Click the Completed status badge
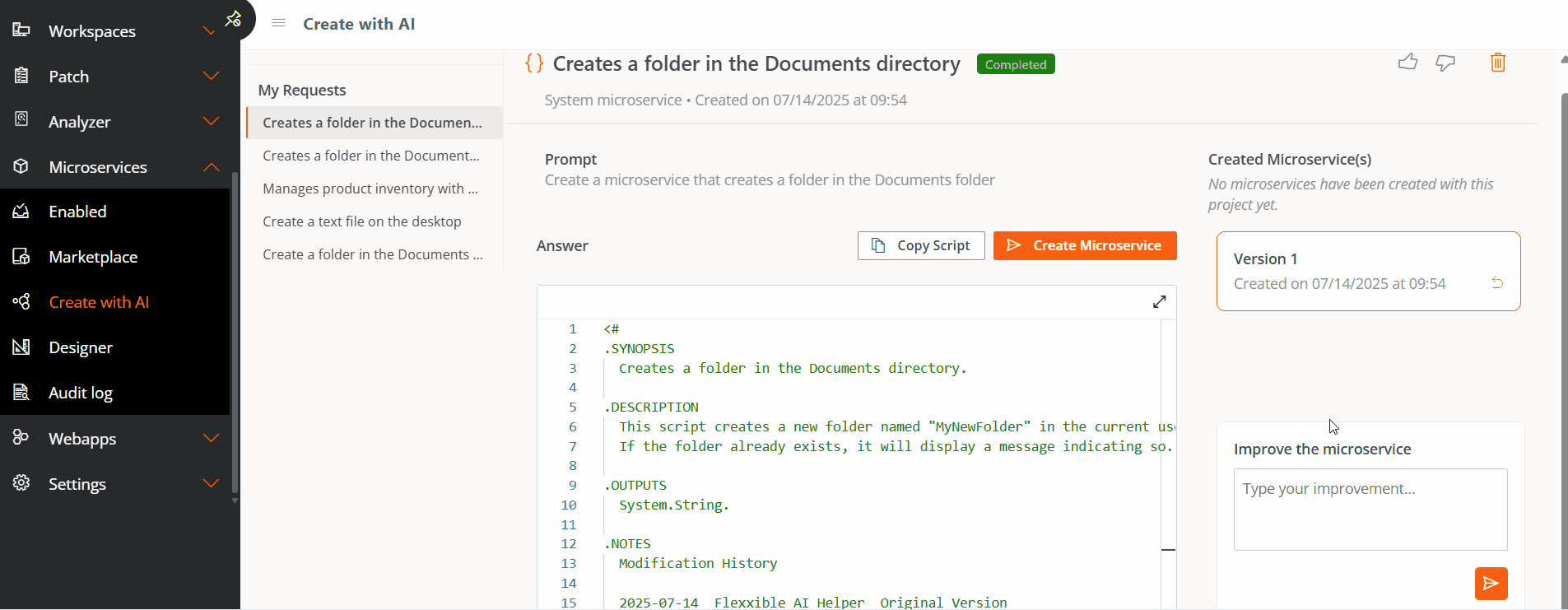The height and width of the screenshot is (610, 1568). tap(1016, 64)
